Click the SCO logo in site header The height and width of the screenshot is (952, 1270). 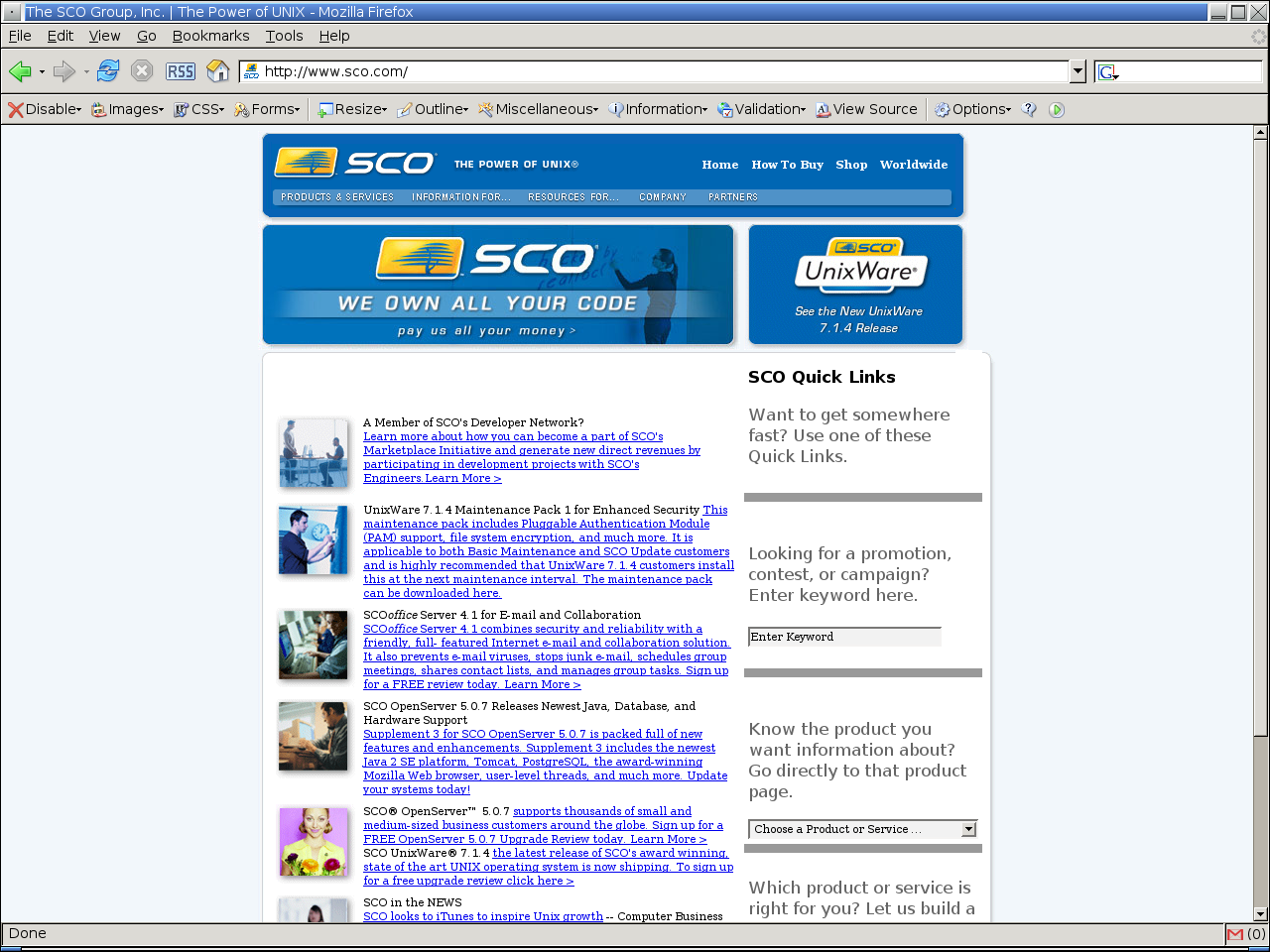tap(355, 163)
